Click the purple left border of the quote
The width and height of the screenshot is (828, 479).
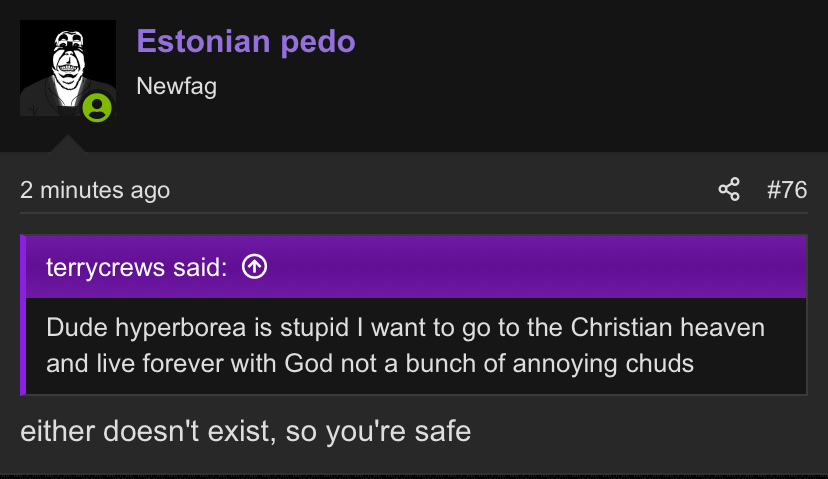coord(23,315)
